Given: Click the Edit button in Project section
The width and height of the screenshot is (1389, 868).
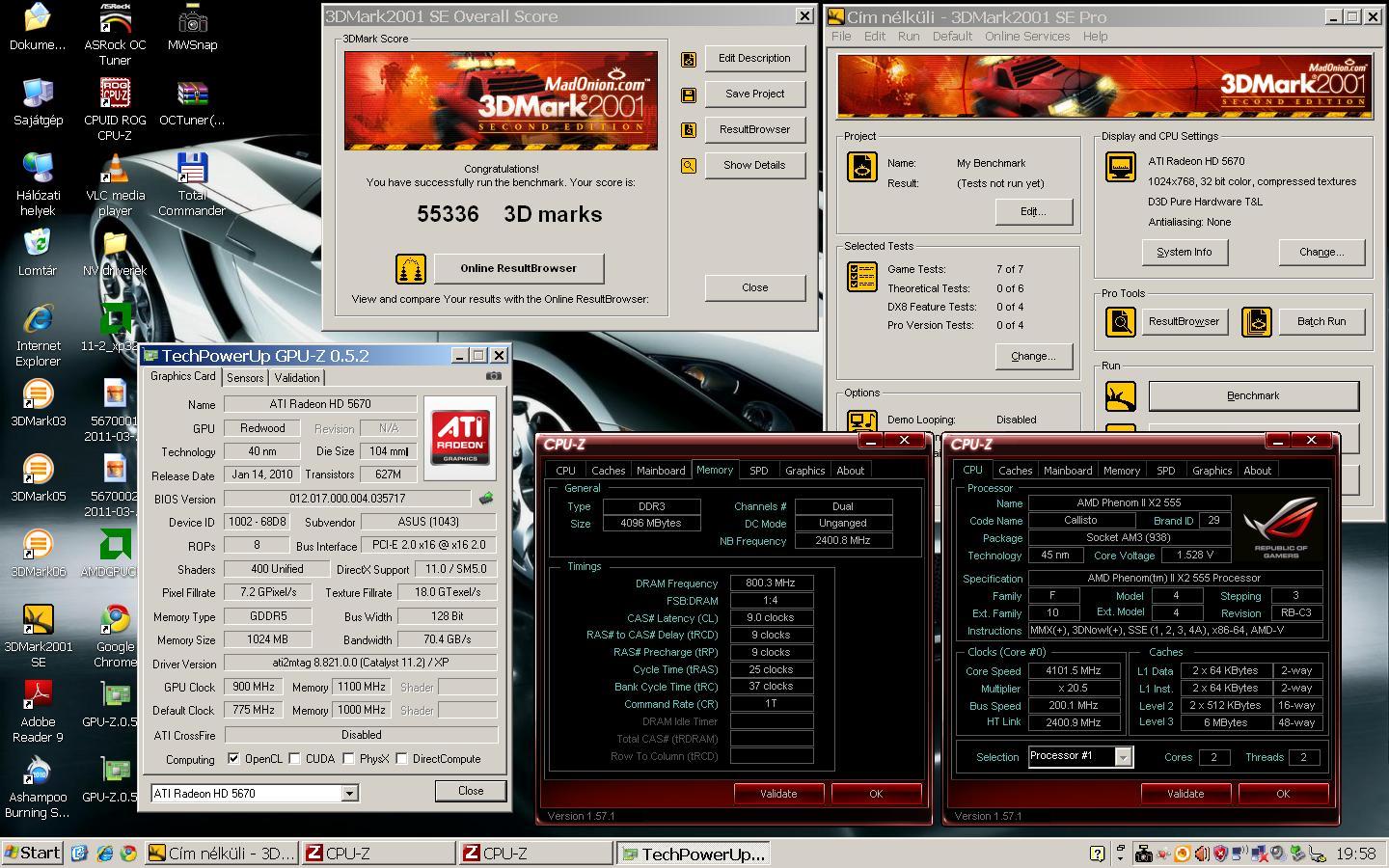Looking at the screenshot, I should click(1033, 211).
